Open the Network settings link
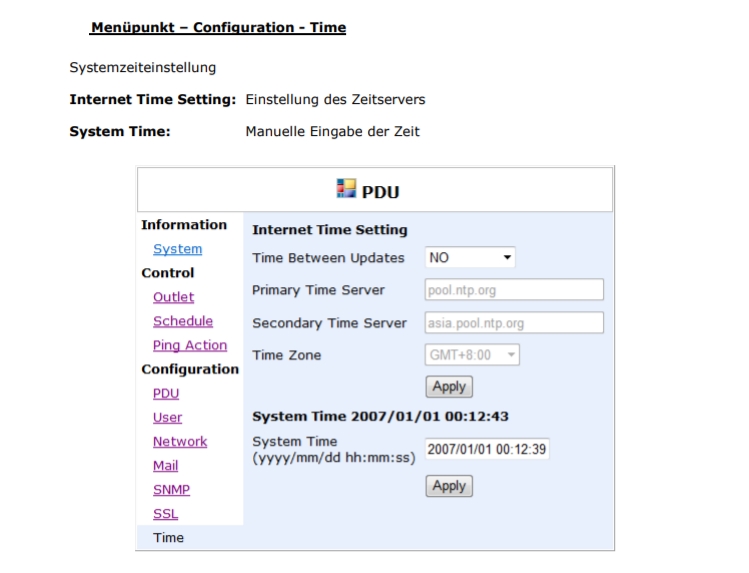Viewport: 749px width, 573px height. (180, 442)
